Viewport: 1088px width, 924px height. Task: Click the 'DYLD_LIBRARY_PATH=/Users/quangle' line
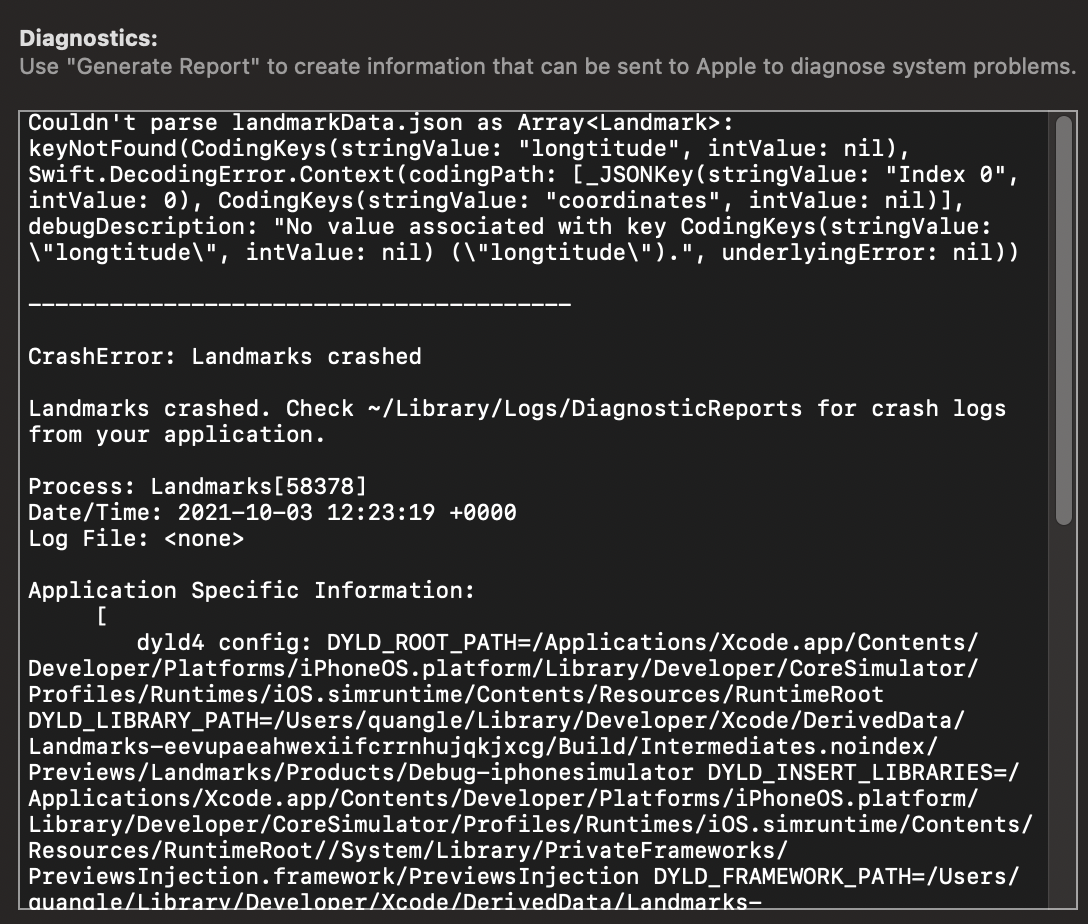coord(496,721)
